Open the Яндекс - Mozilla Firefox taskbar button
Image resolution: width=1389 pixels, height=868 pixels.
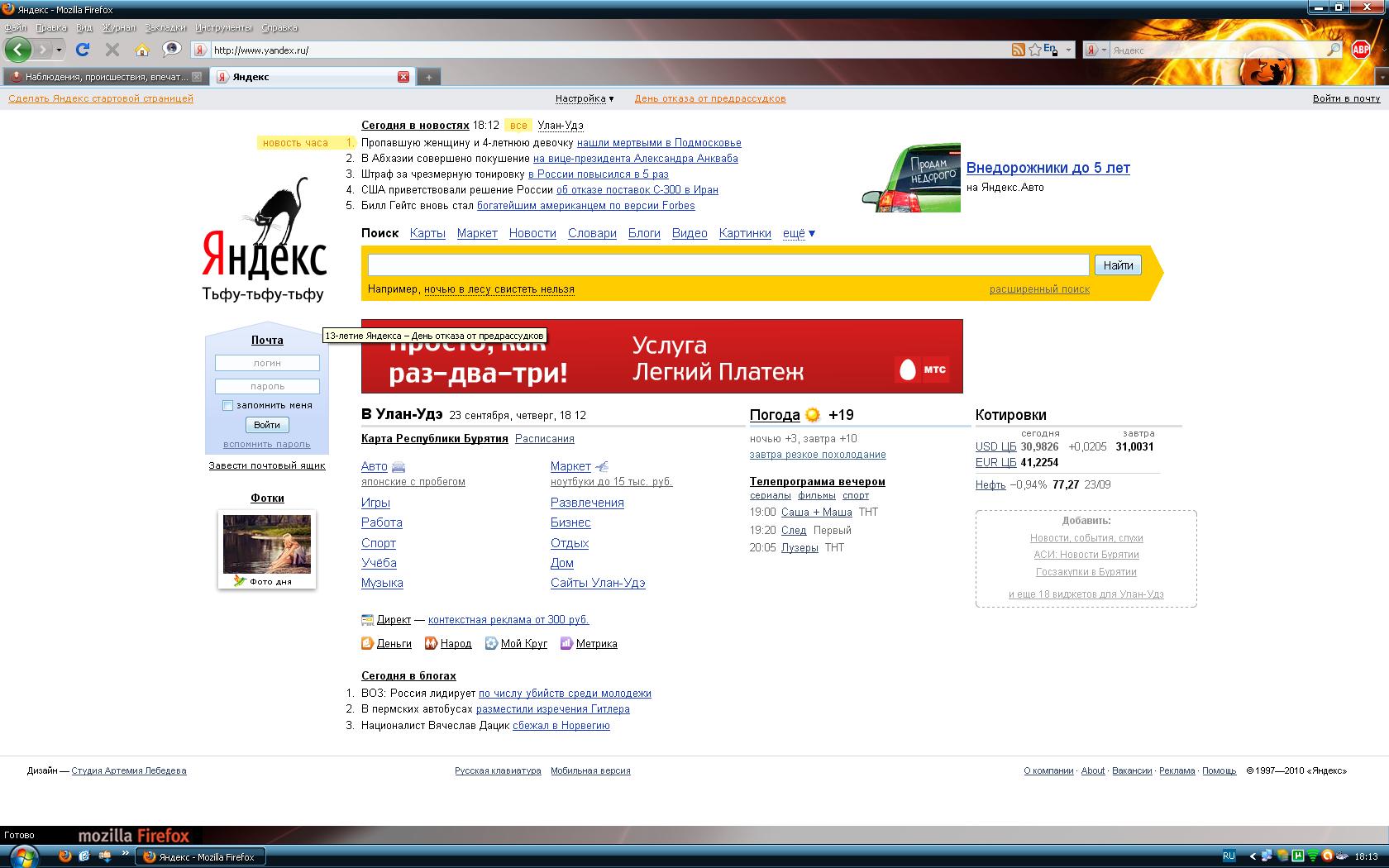pyautogui.click(x=201, y=856)
